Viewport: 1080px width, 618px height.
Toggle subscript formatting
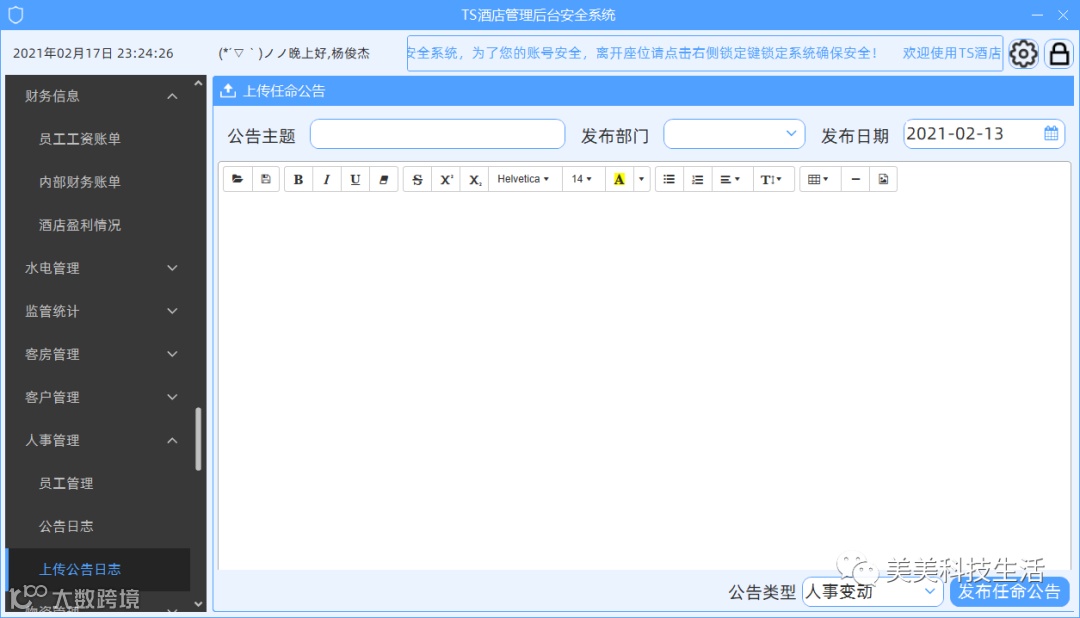475,179
